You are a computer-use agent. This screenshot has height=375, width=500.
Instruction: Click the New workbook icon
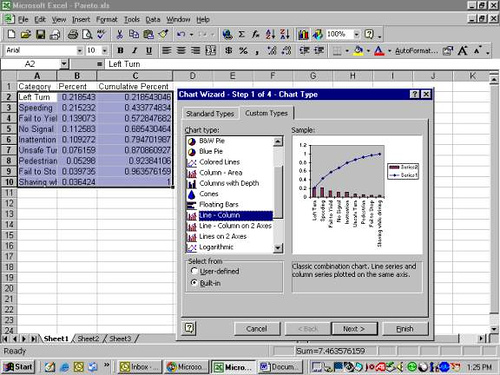coord(11,34)
